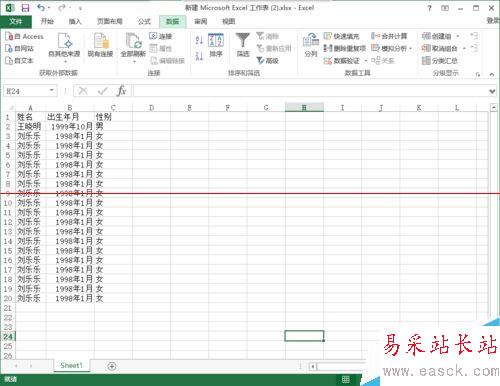The image size is (500, 386).
Task: Click vertical scrollbar up arrow
Action: pyautogui.click(x=494, y=107)
